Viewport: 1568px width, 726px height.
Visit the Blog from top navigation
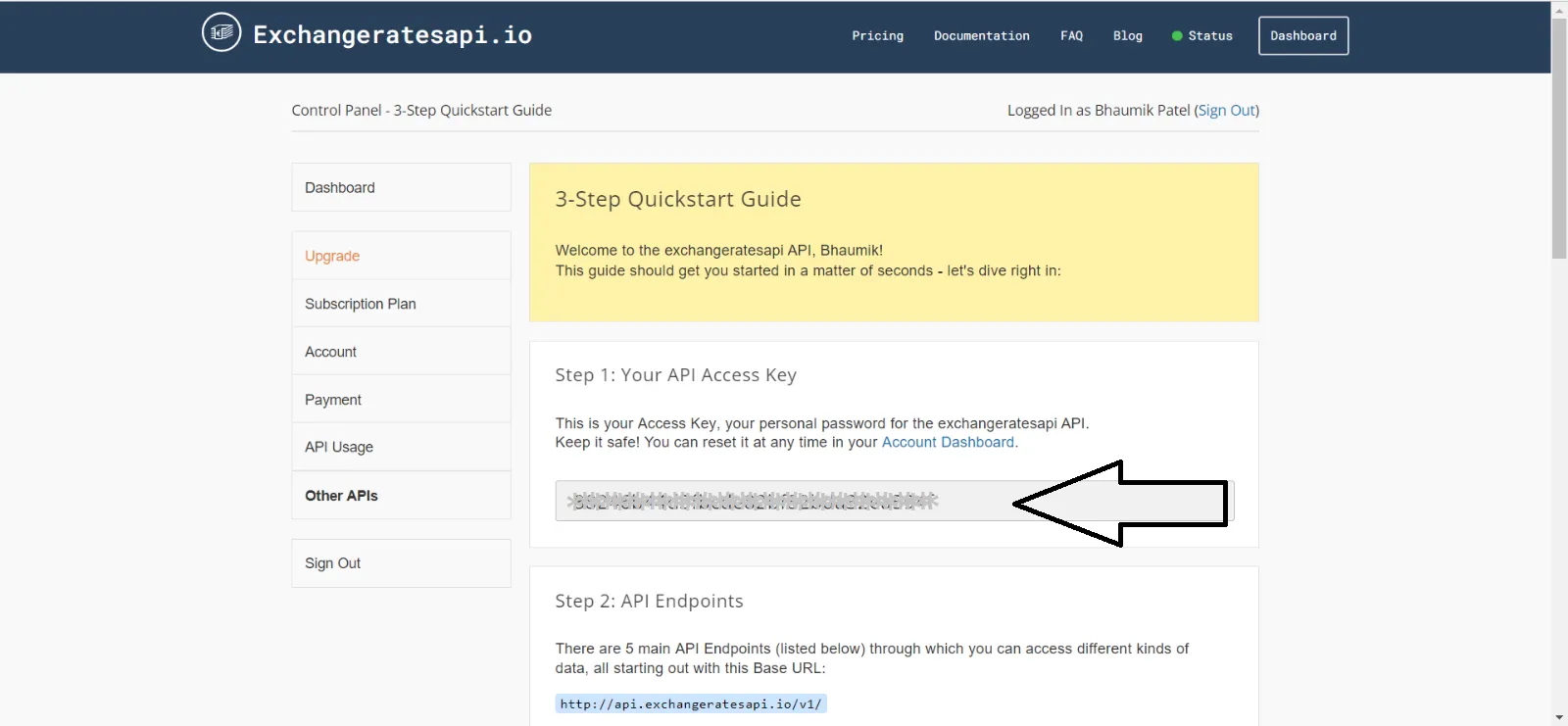pos(1128,36)
